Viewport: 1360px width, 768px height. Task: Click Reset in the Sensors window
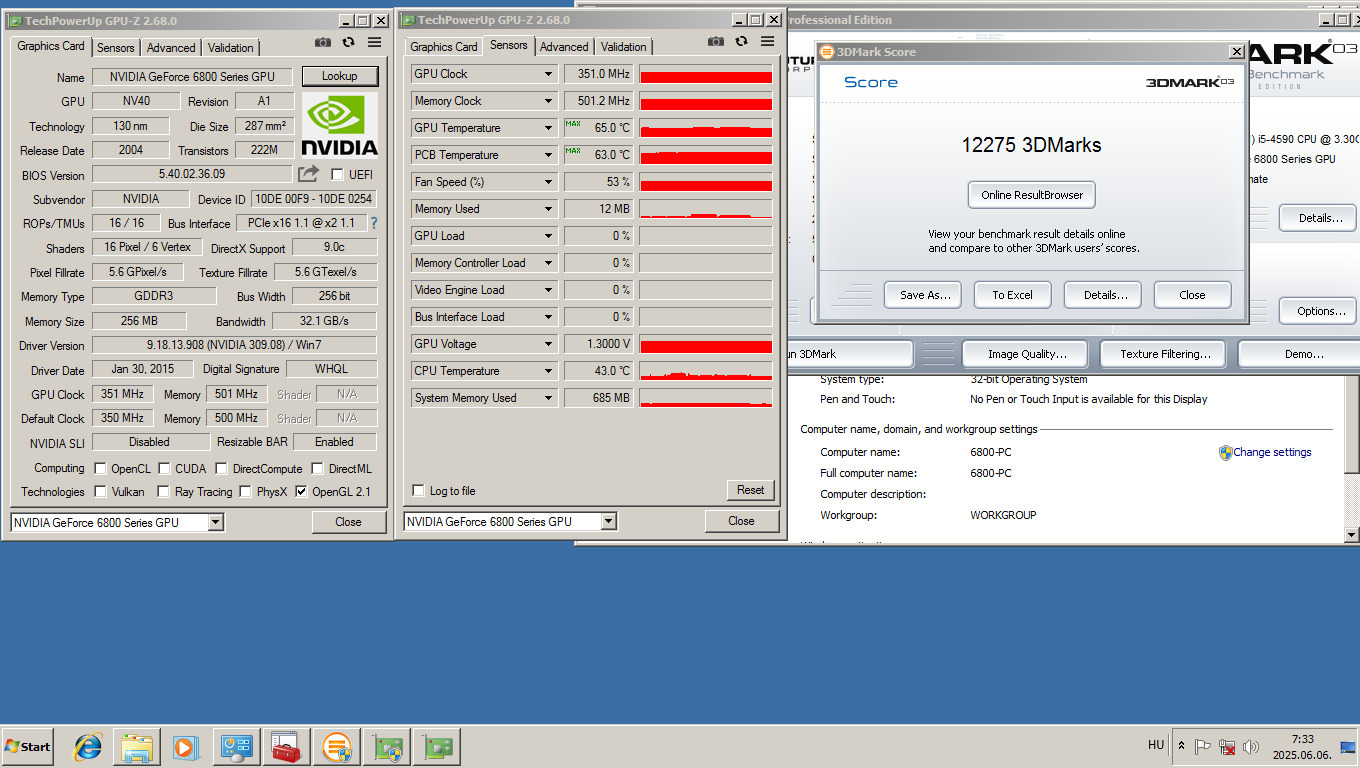(750, 490)
